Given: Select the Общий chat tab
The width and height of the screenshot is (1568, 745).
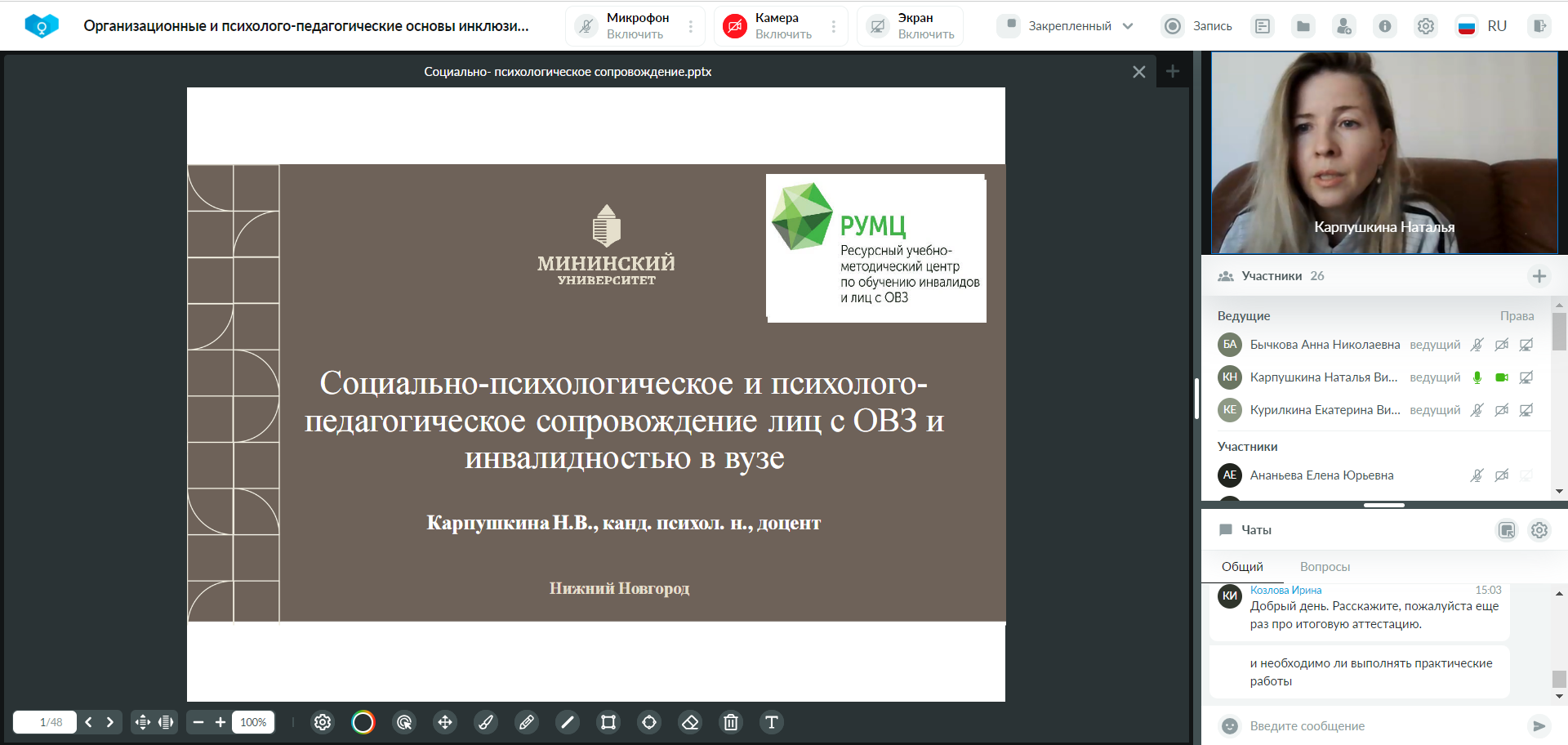Looking at the screenshot, I should tap(1242, 567).
